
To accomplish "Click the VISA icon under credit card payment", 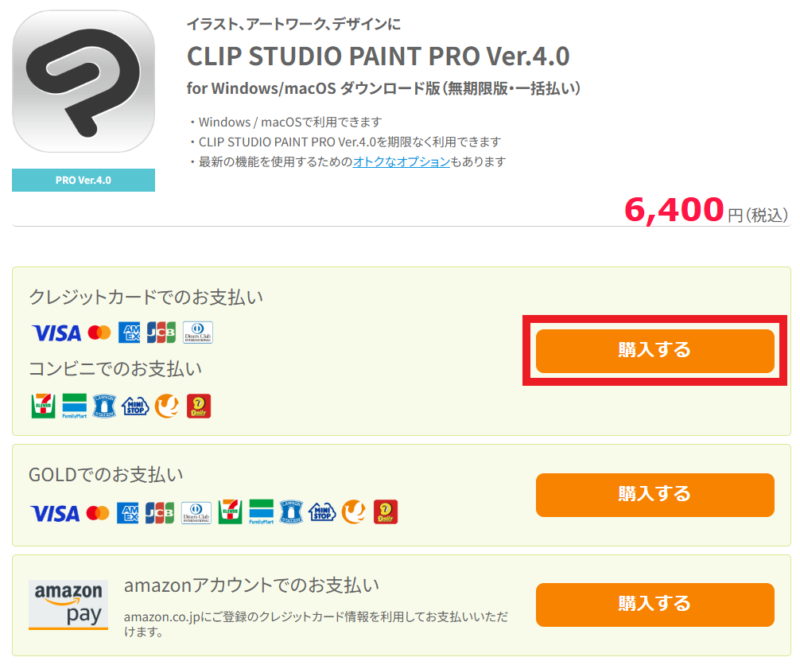I will coord(57,333).
